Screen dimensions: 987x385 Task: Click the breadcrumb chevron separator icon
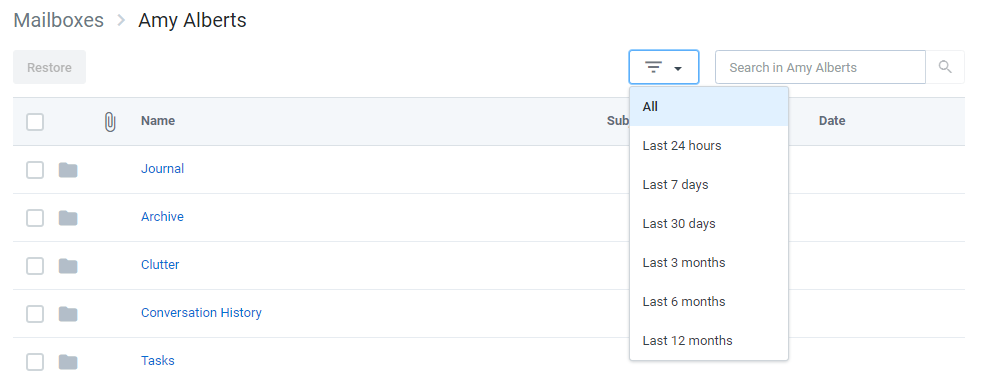pyautogui.click(x=121, y=21)
